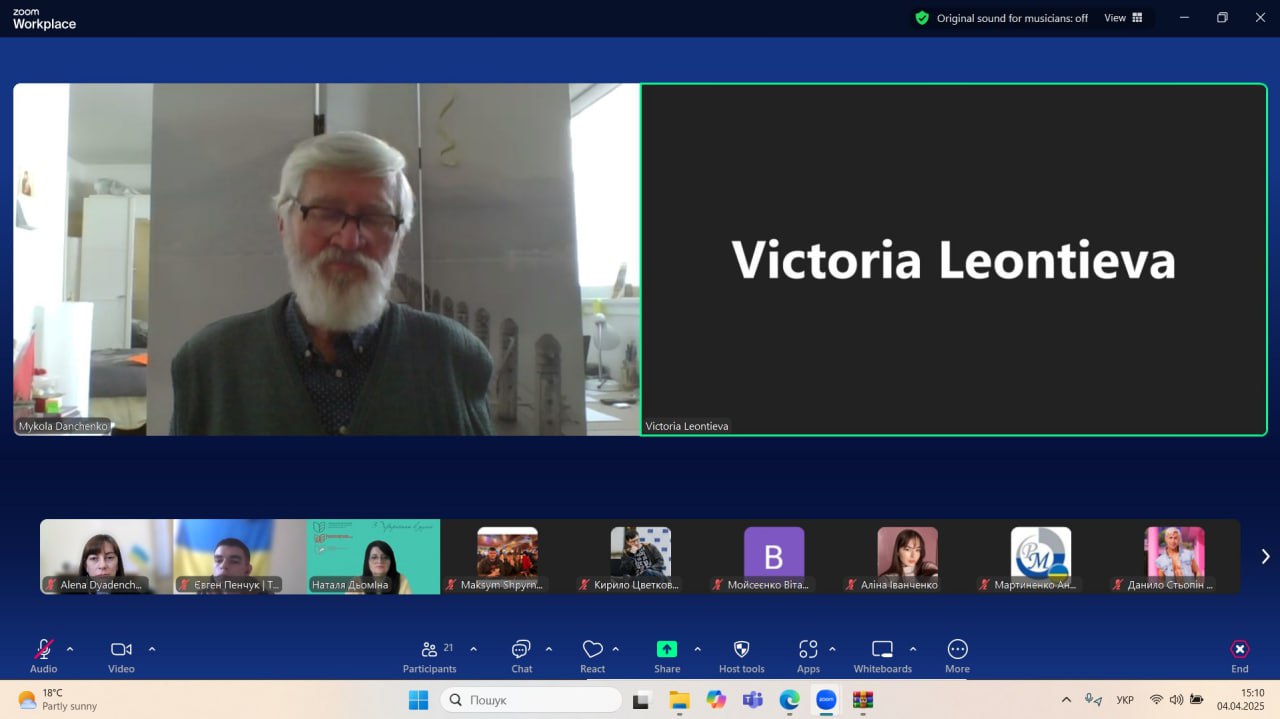Viewport: 1280px width, 719px height.
Task: Select Наталя Дьоміна's video thumbnail
Action: [x=373, y=556]
